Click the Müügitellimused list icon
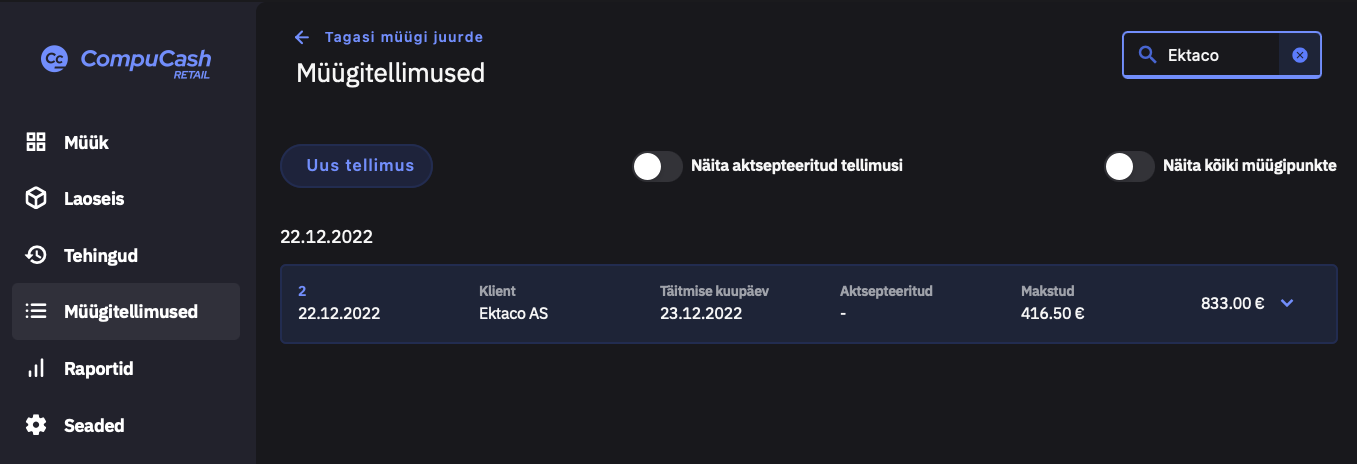This screenshot has width=1357, height=464. pyautogui.click(x=36, y=312)
